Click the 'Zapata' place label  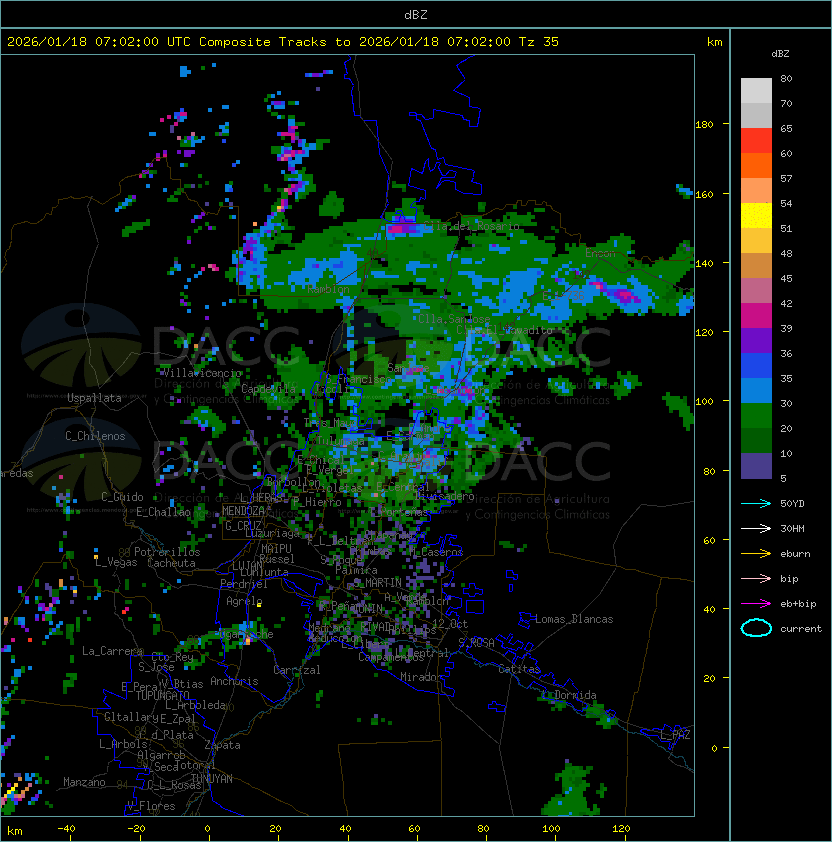[222, 745]
